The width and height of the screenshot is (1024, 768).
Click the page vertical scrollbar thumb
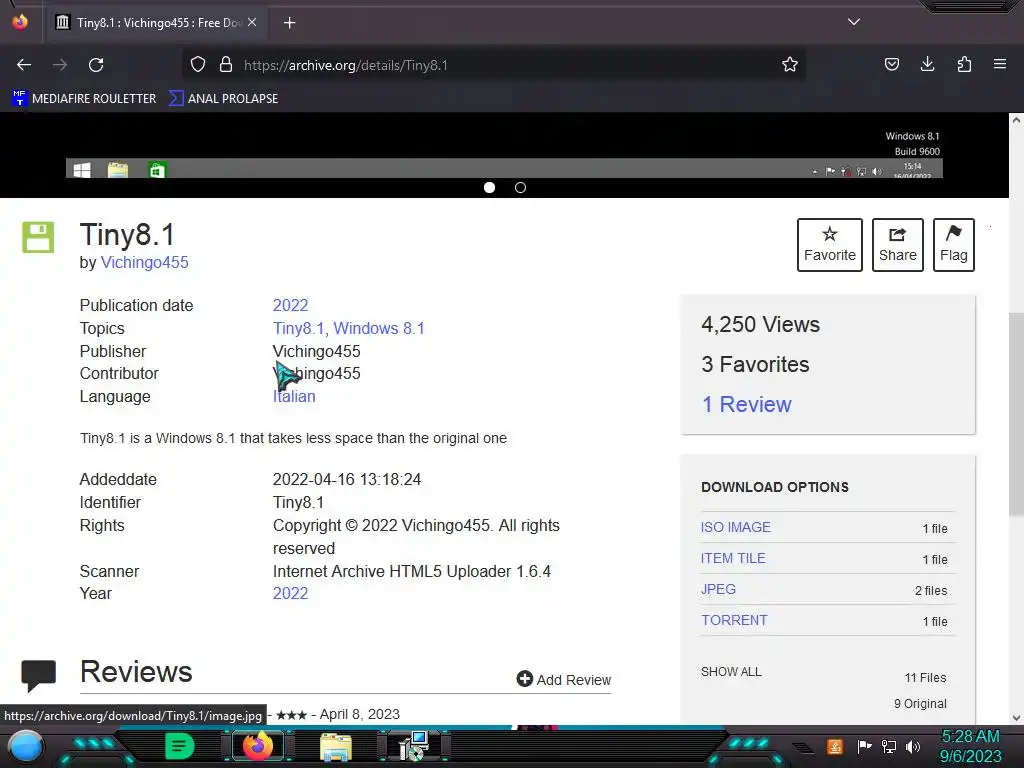click(x=1016, y=414)
